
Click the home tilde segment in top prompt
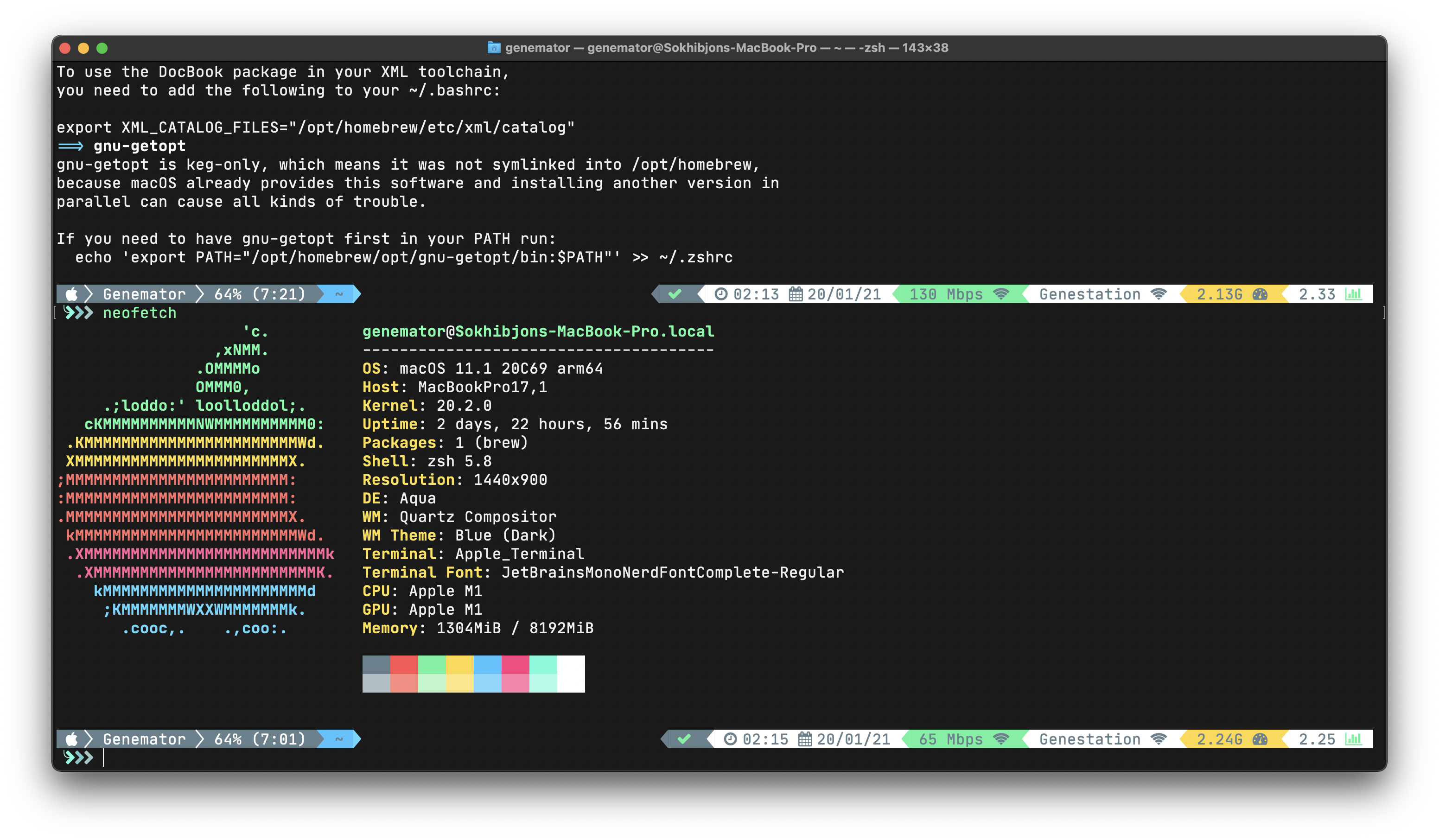tap(339, 294)
